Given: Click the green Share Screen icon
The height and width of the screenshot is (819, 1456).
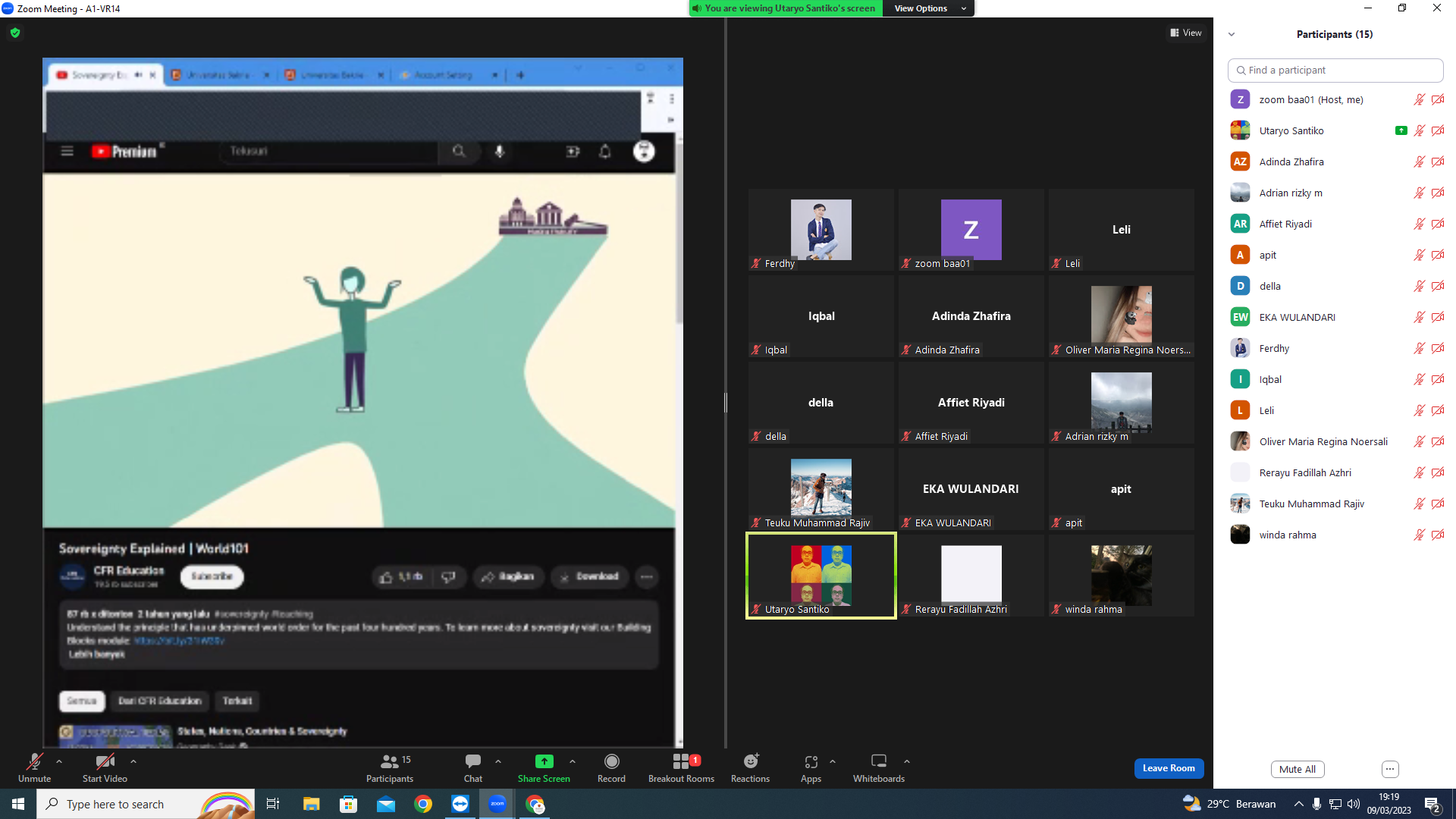Looking at the screenshot, I should tap(544, 761).
